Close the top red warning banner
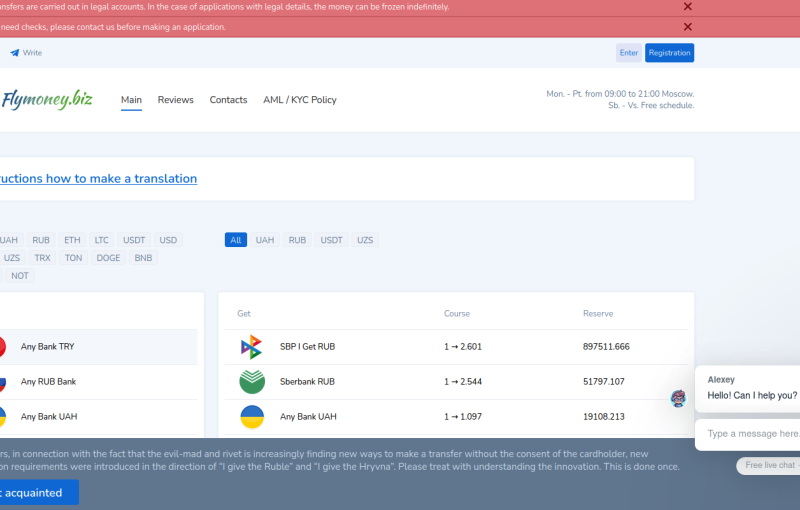The image size is (800, 510). pyautogui.click(x=687, y=6)
